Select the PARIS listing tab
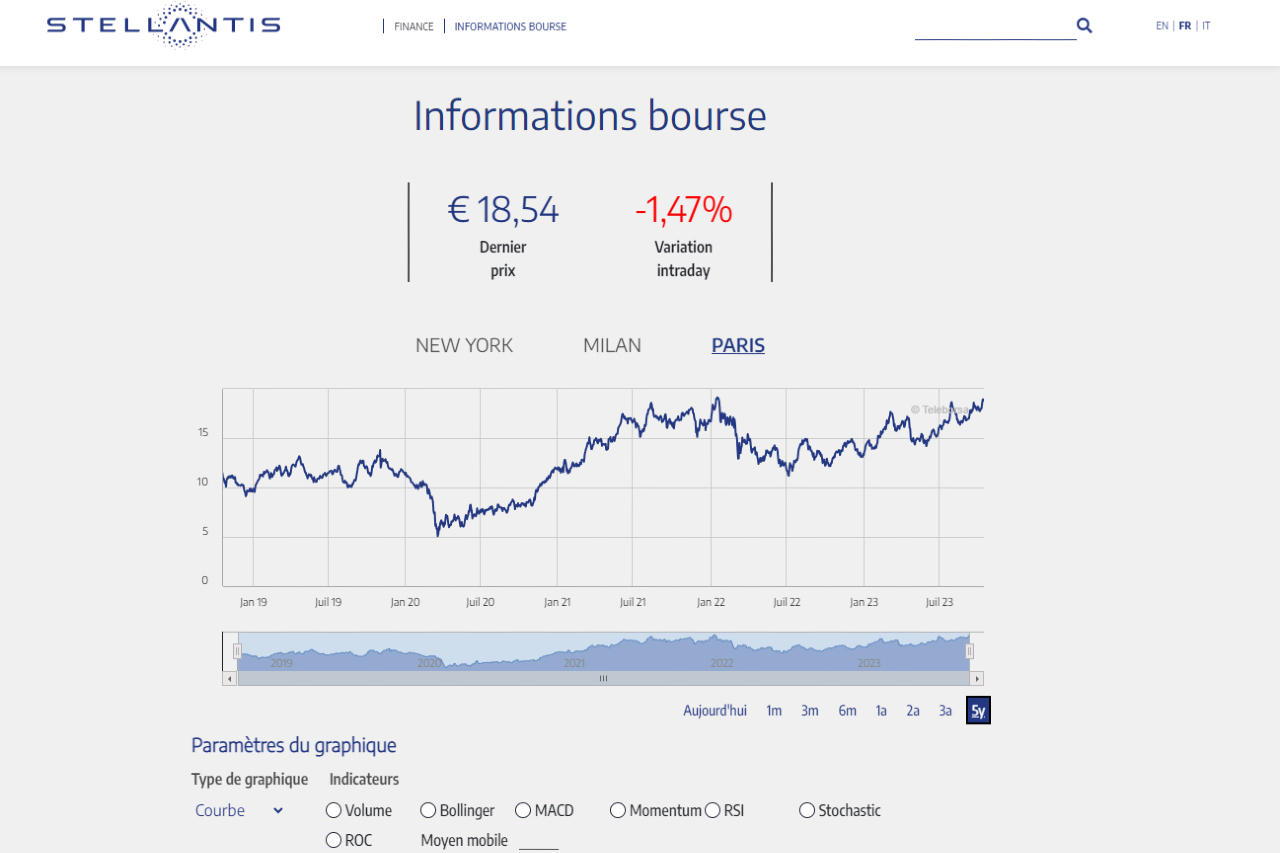1280x853 pixels. coord(737,345)
